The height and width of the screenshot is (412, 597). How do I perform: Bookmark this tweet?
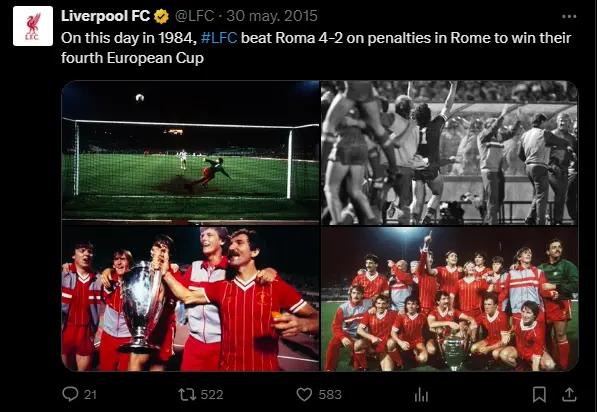coord(539,394)
